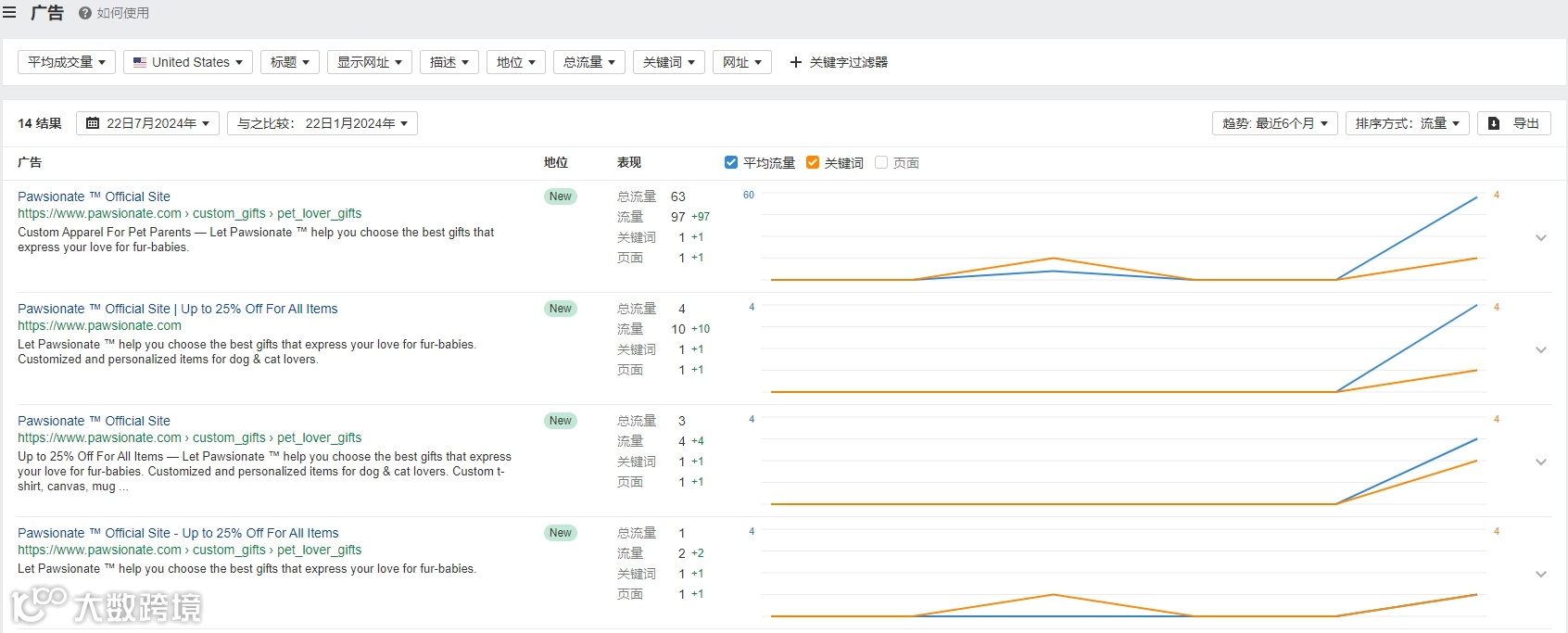
Task: Open the United States country dropdown
Action: pyautogui.click(x=188, y=62)
